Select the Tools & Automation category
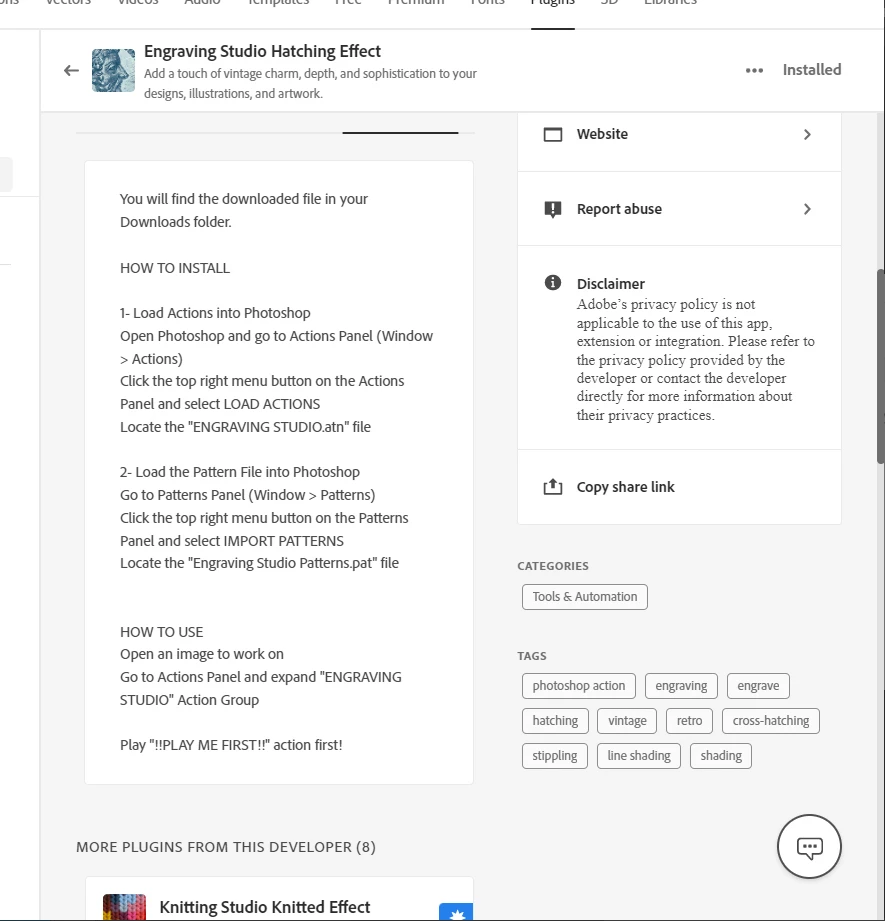The image size is (885, 921). point(584,597)
